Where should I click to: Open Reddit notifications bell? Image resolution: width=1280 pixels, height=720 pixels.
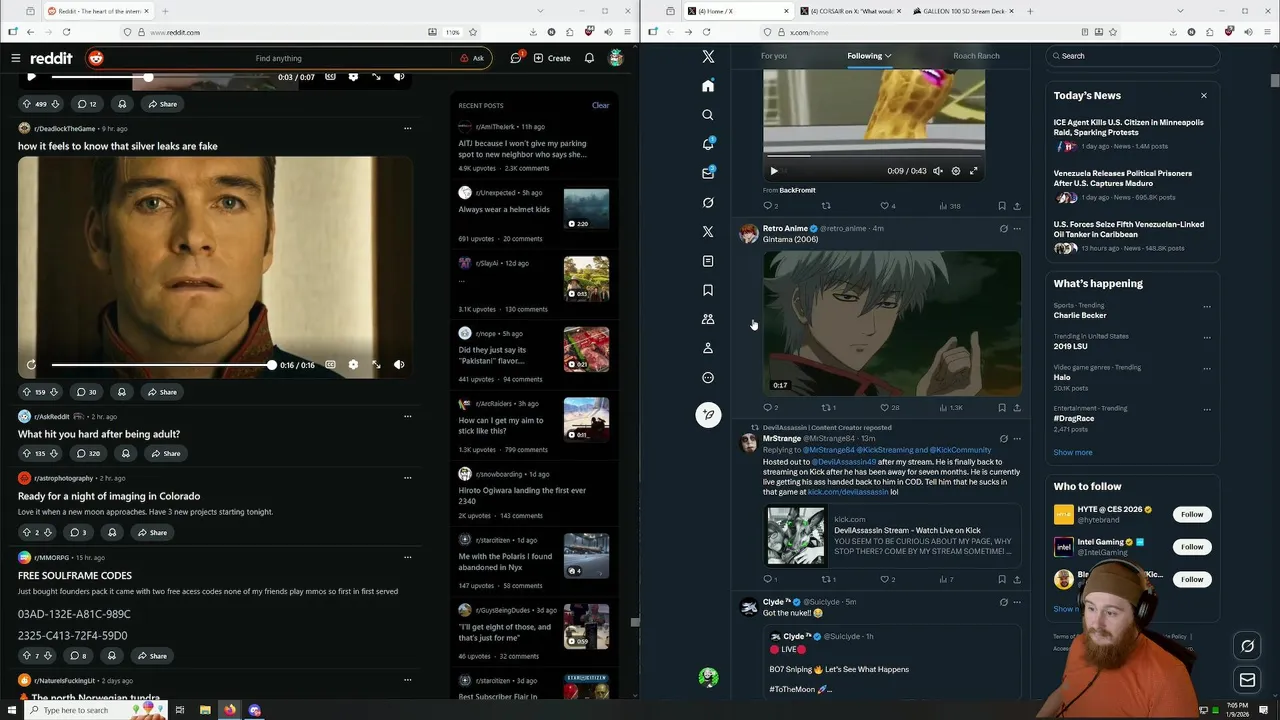589,58
